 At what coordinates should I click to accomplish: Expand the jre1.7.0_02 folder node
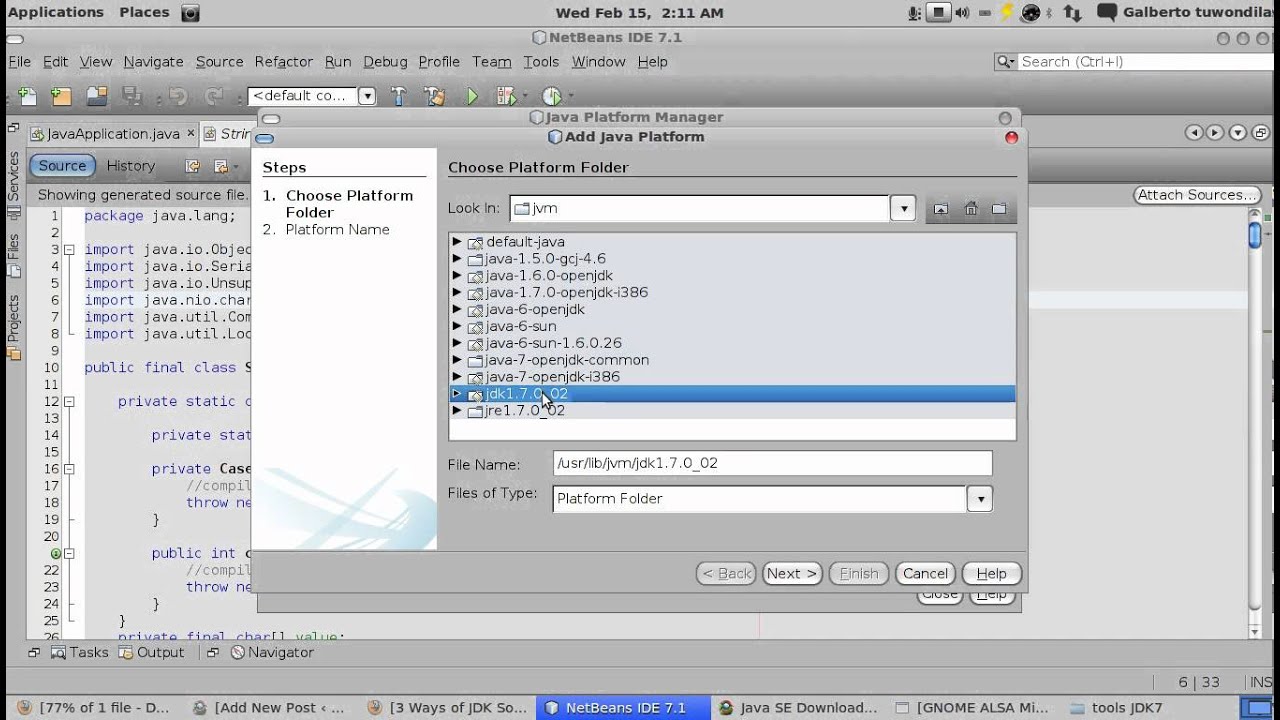457,411
